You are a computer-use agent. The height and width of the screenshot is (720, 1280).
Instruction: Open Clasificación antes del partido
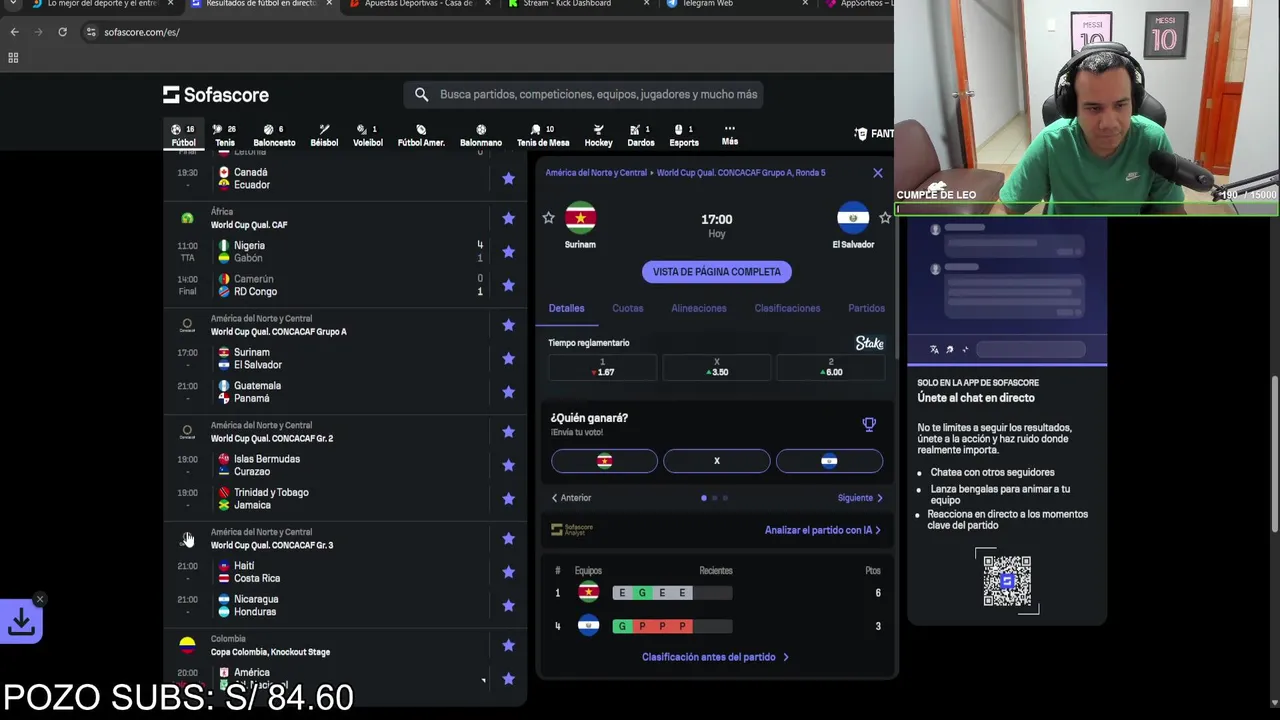715,657
